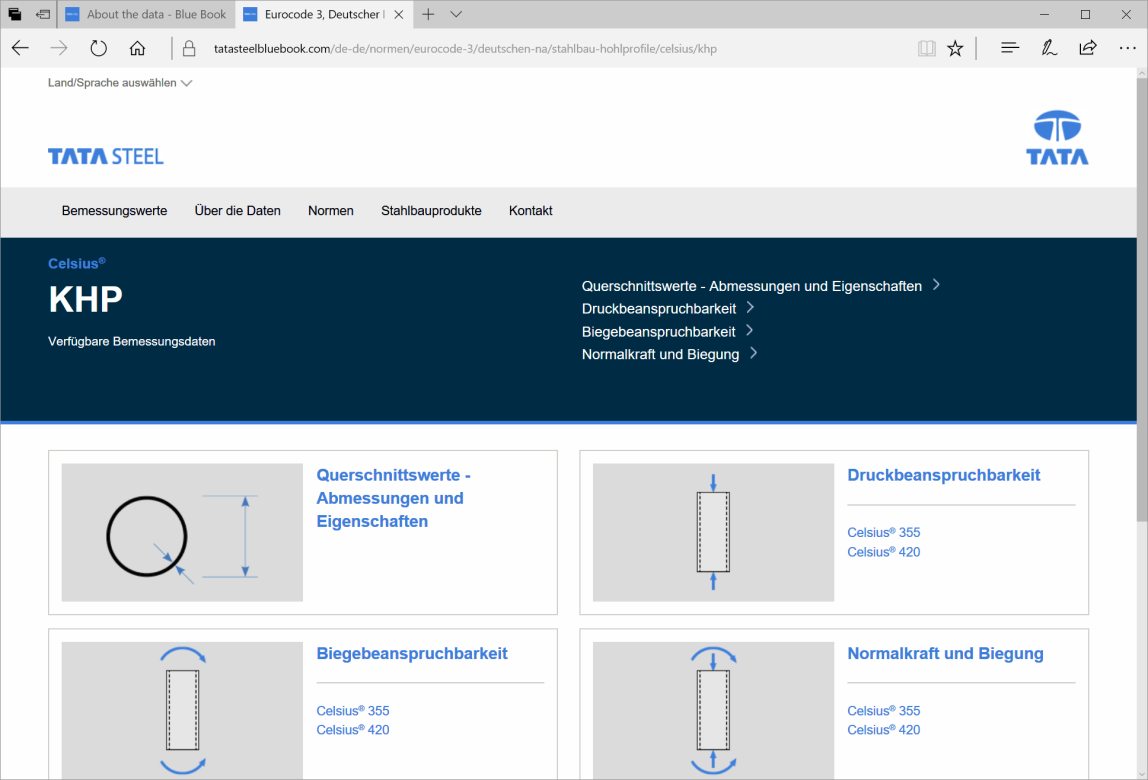Share this page
The width and height of the screenshot is (1148, 780).
(1088, 48)
